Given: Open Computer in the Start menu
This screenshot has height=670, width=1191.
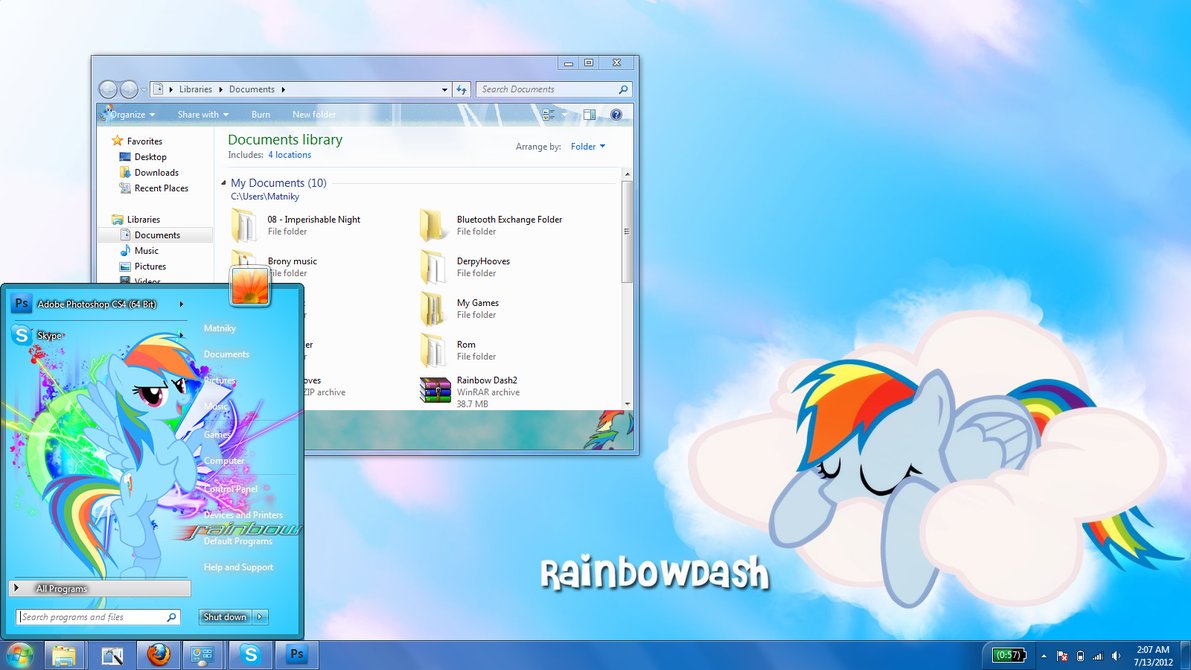Looking at the screenshot, I should (224, 460).
